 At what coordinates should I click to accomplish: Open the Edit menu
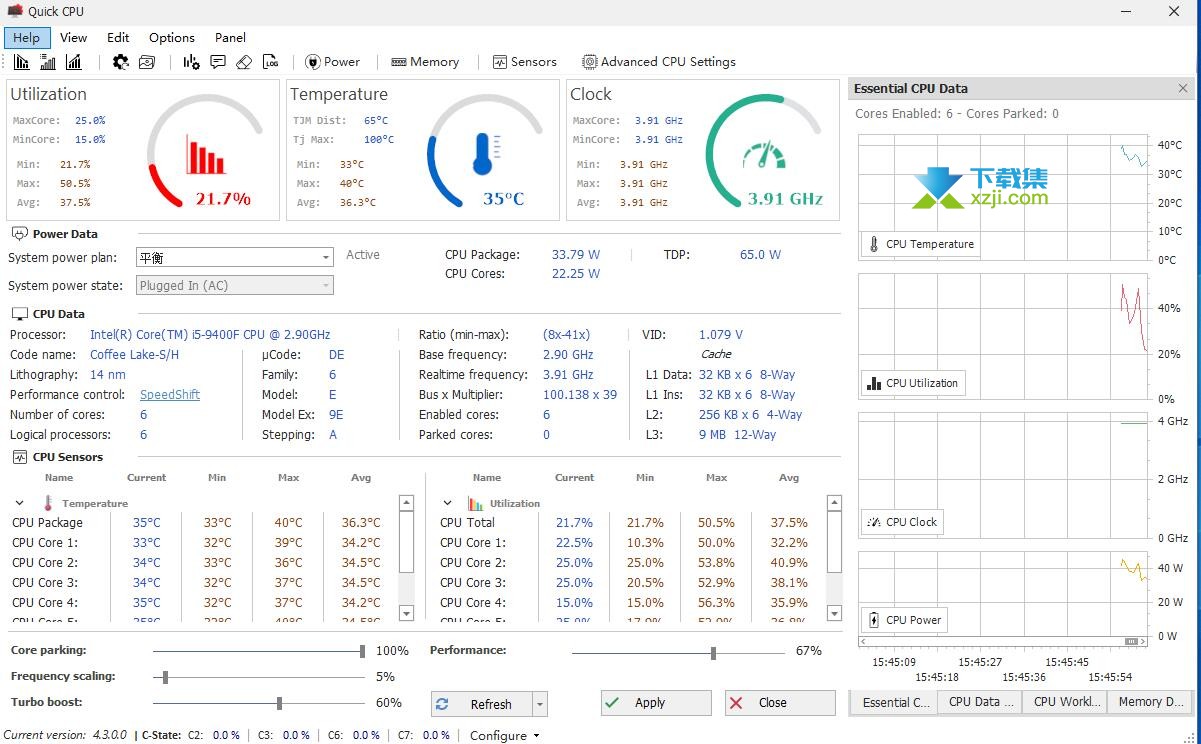pyautogui.click(x=118, y=38)
